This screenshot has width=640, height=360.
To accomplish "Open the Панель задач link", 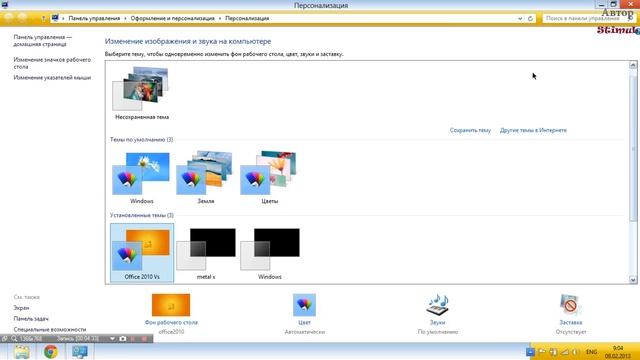I will 31,318.
